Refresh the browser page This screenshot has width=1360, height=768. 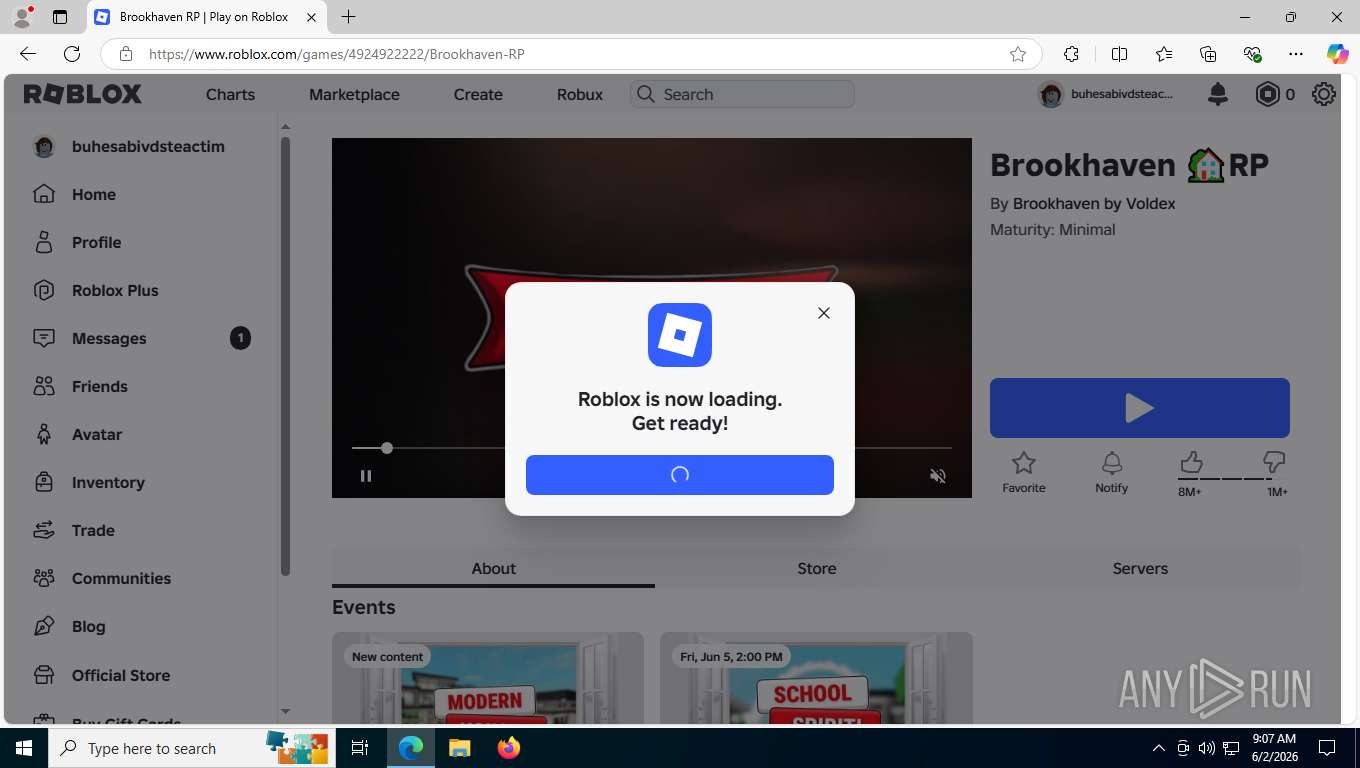pos(72,54)
